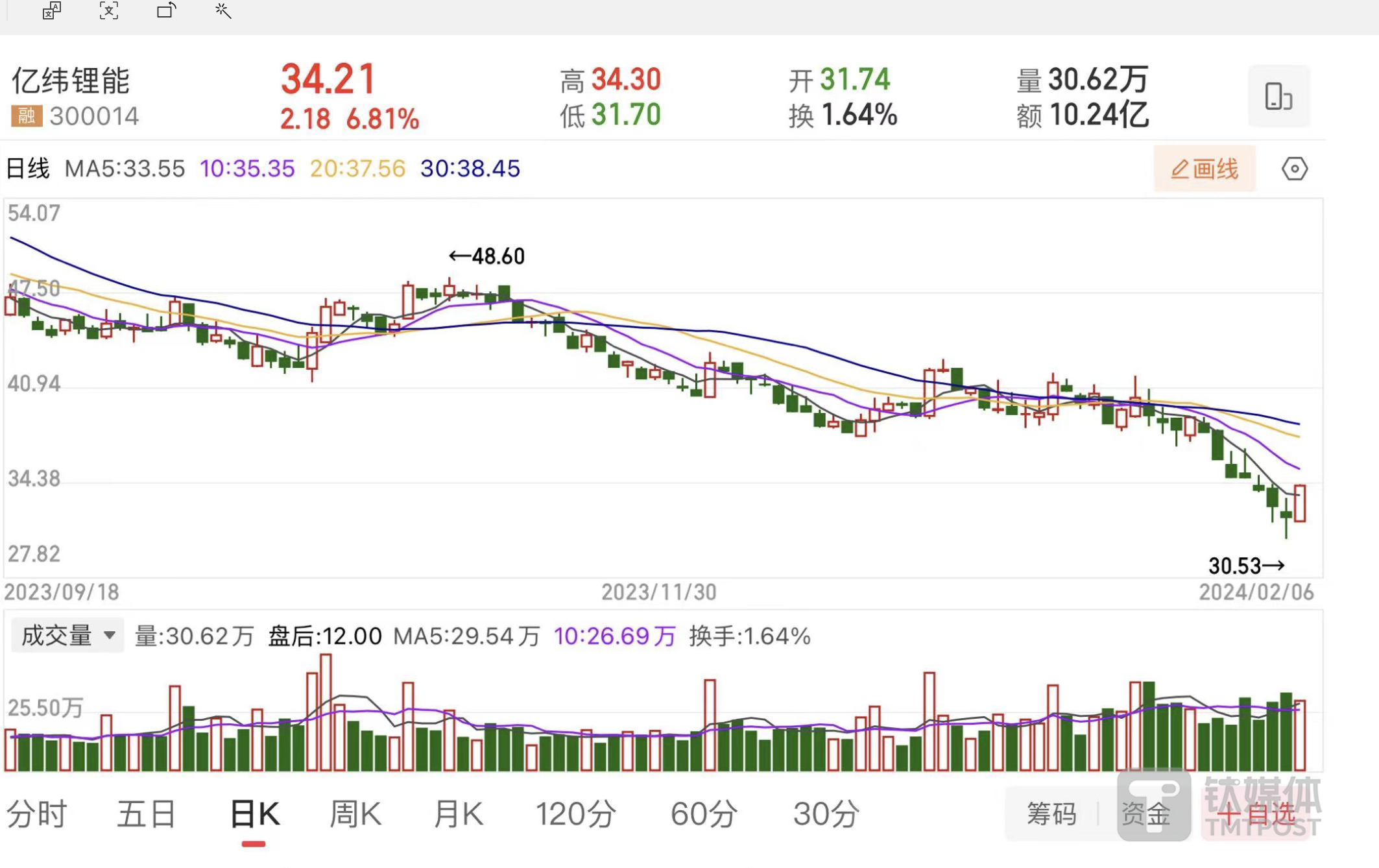Switch to the 五日 tab
The height and width of the screenshot is (868, 1379).
147,814
